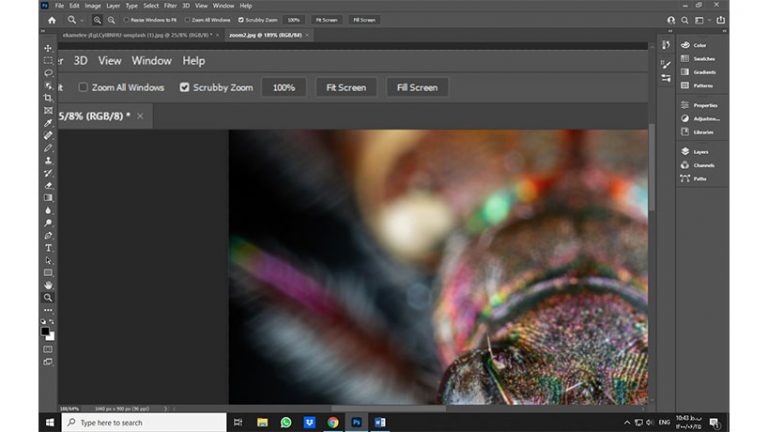Open the History panel icon
The width and height of the screenshot is (768, 432).
pos(666,45)
